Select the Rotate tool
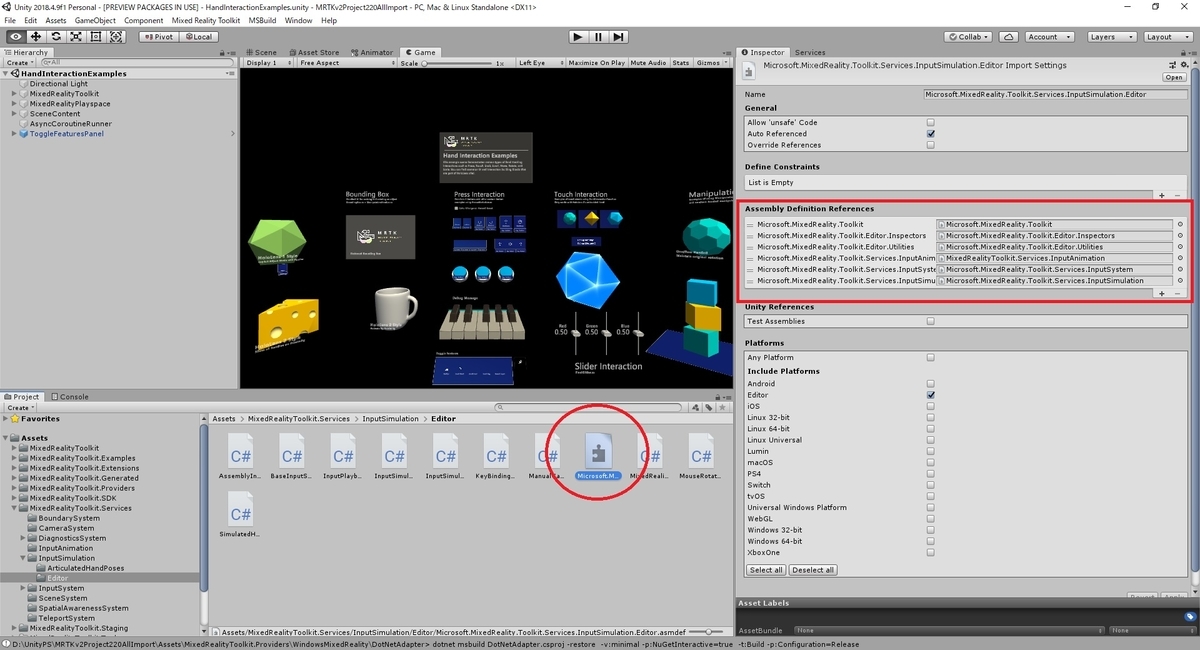1200x650 pixels. [x=56, y=36]
